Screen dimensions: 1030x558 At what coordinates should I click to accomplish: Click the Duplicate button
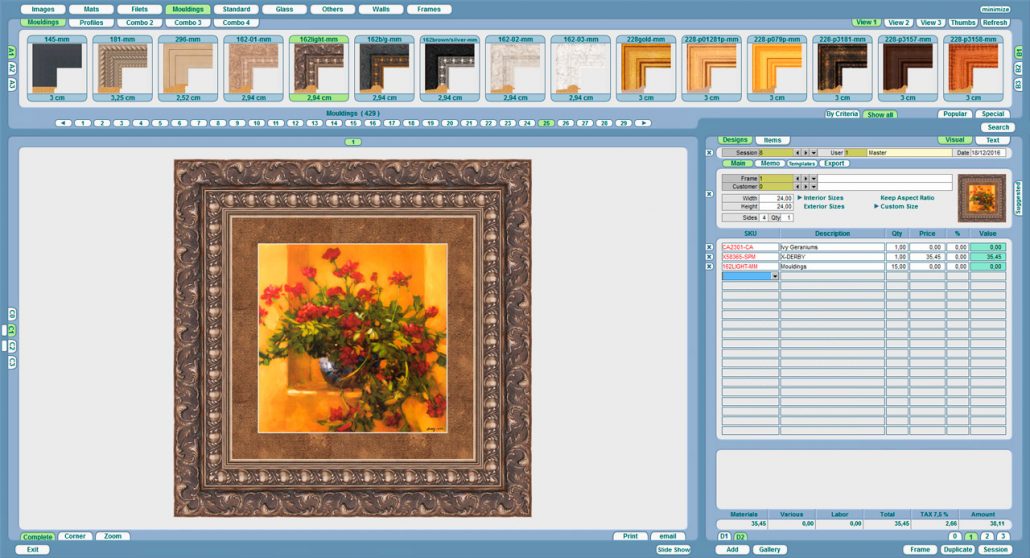pyautogui.click(x=958, y=549)
